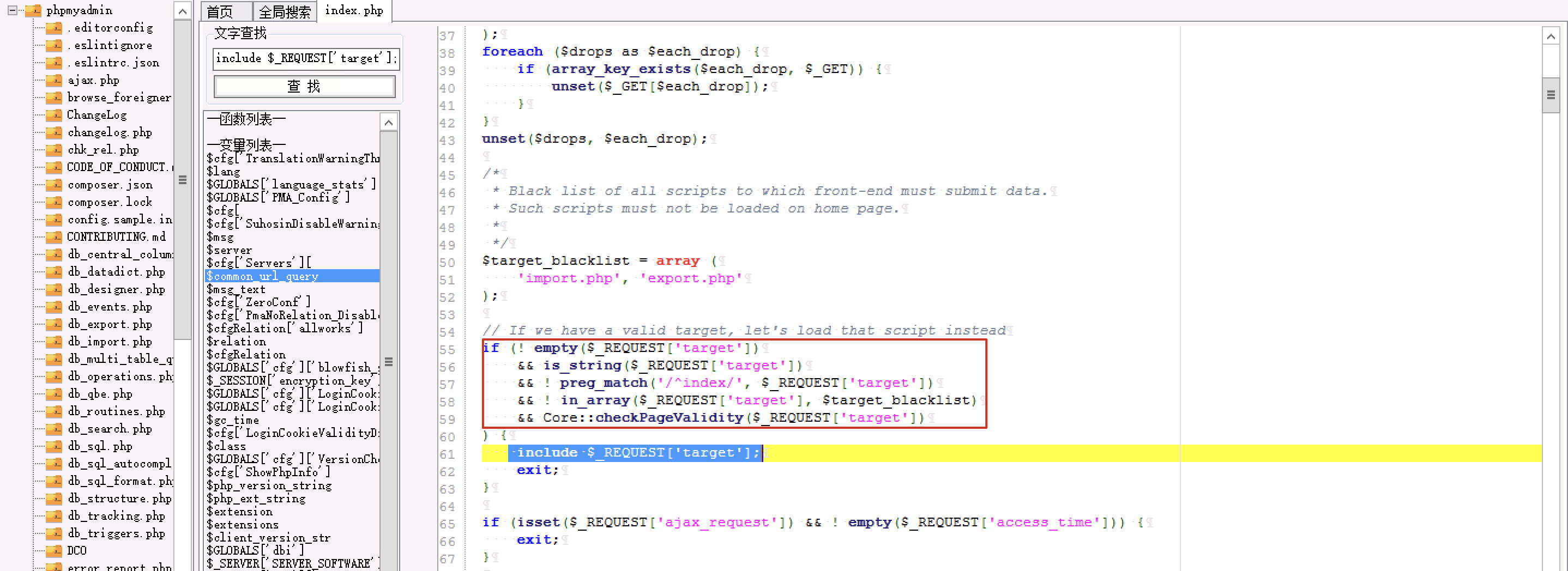The height and width of the screenshot is (571, 1568).
Task: Select $class in the variable list
Action: pyautogui.click(x=226, y=446)
